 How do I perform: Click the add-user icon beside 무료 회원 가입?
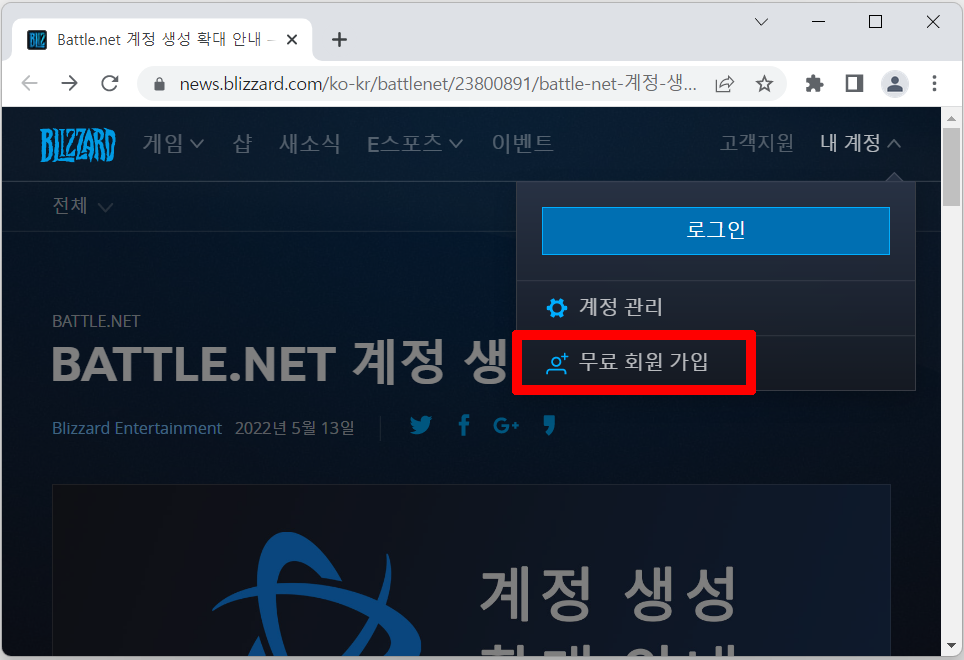(557, 363)
